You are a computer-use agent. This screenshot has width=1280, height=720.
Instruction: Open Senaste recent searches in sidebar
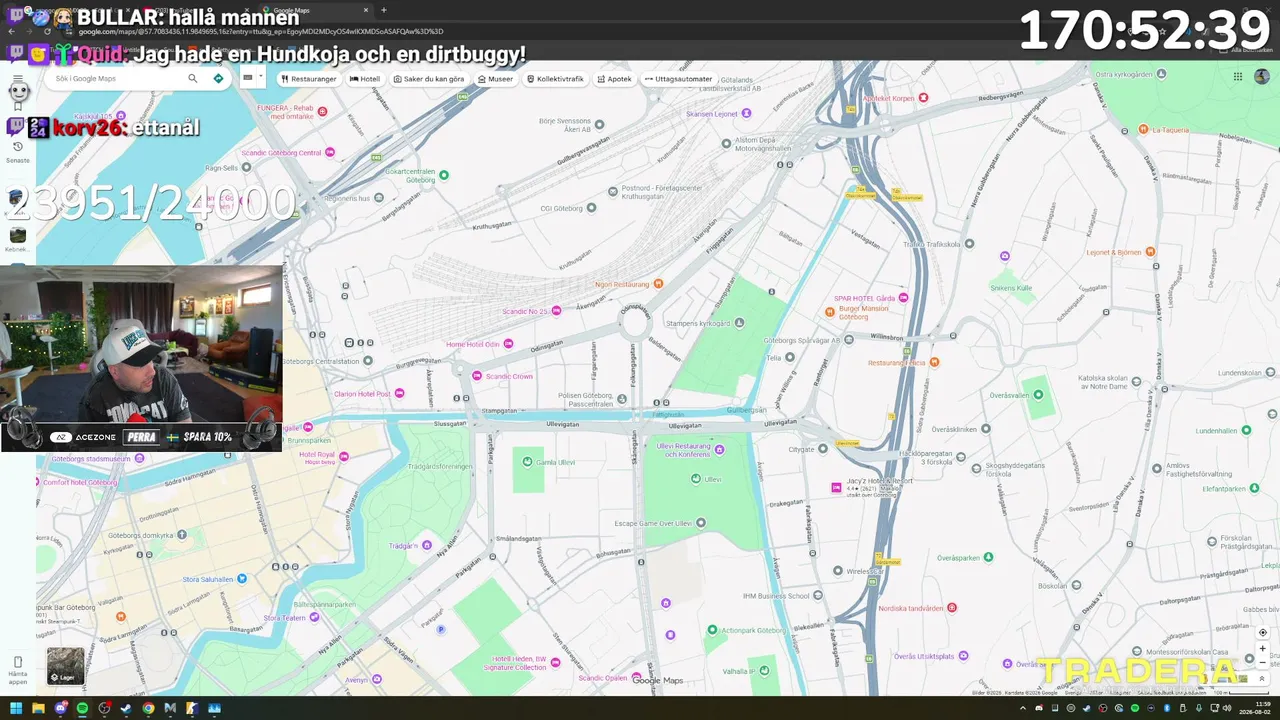tap(17, 152)
